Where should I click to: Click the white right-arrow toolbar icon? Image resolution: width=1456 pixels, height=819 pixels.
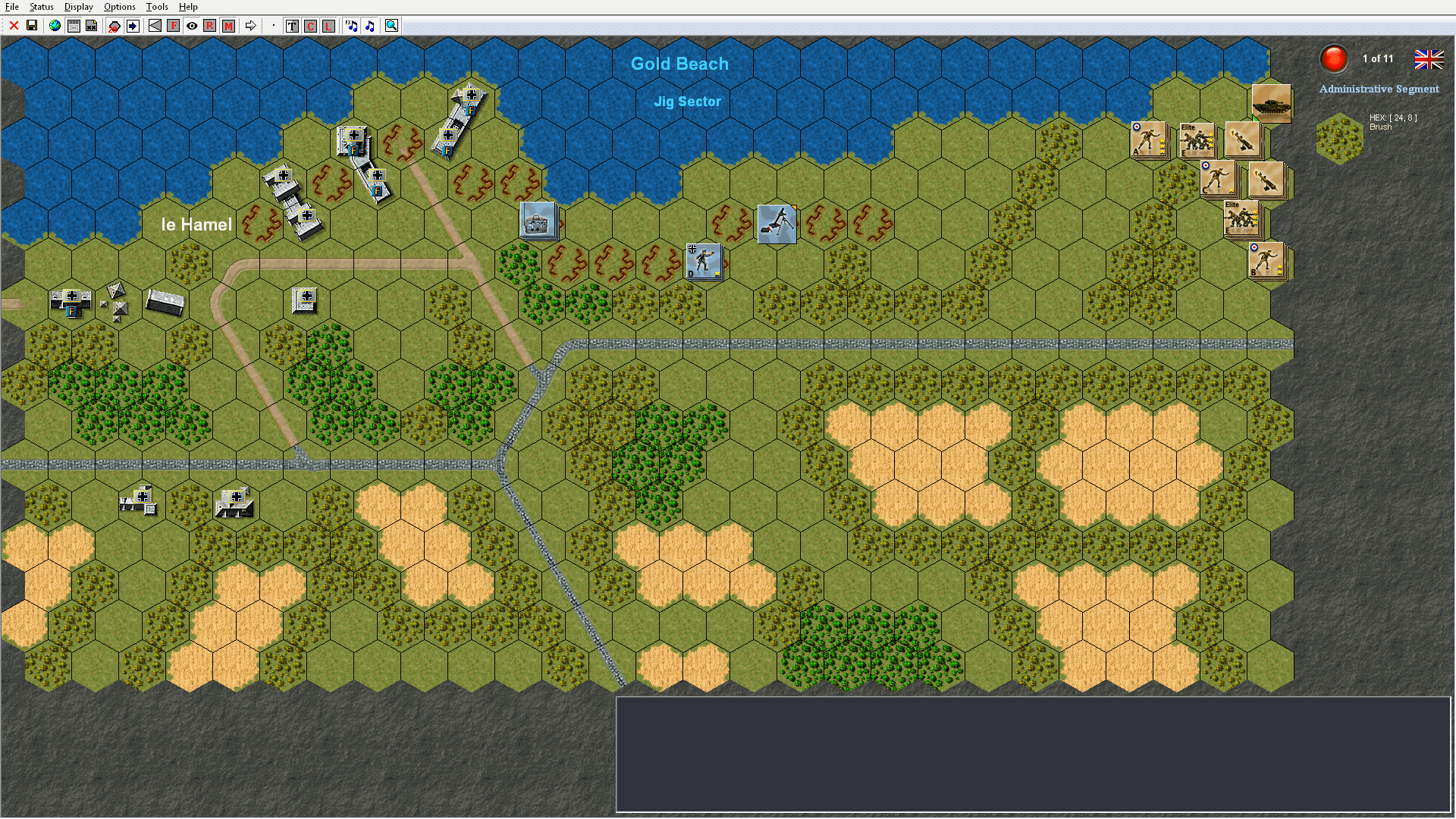tap(250, 26)
